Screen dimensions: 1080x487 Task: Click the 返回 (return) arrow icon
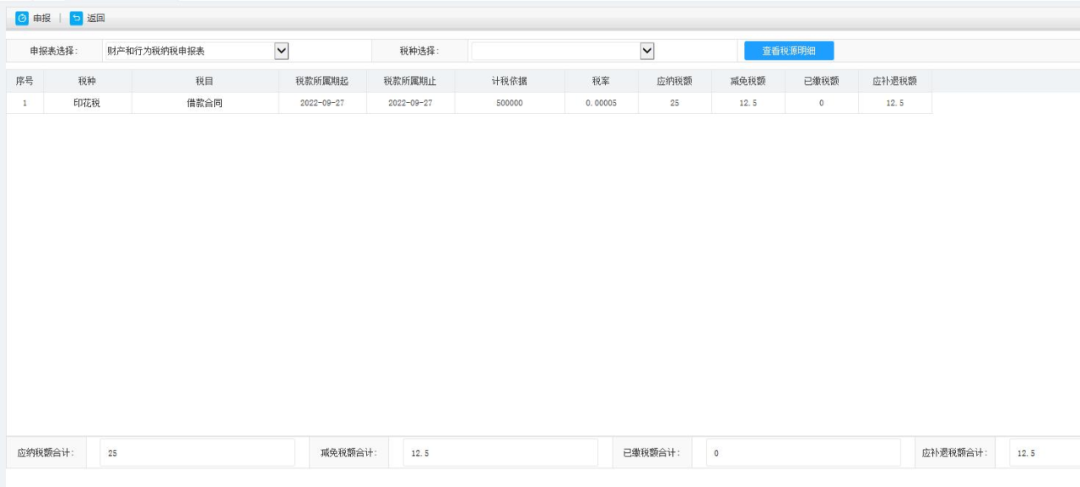pyautogui.click(x=76, y=18)
